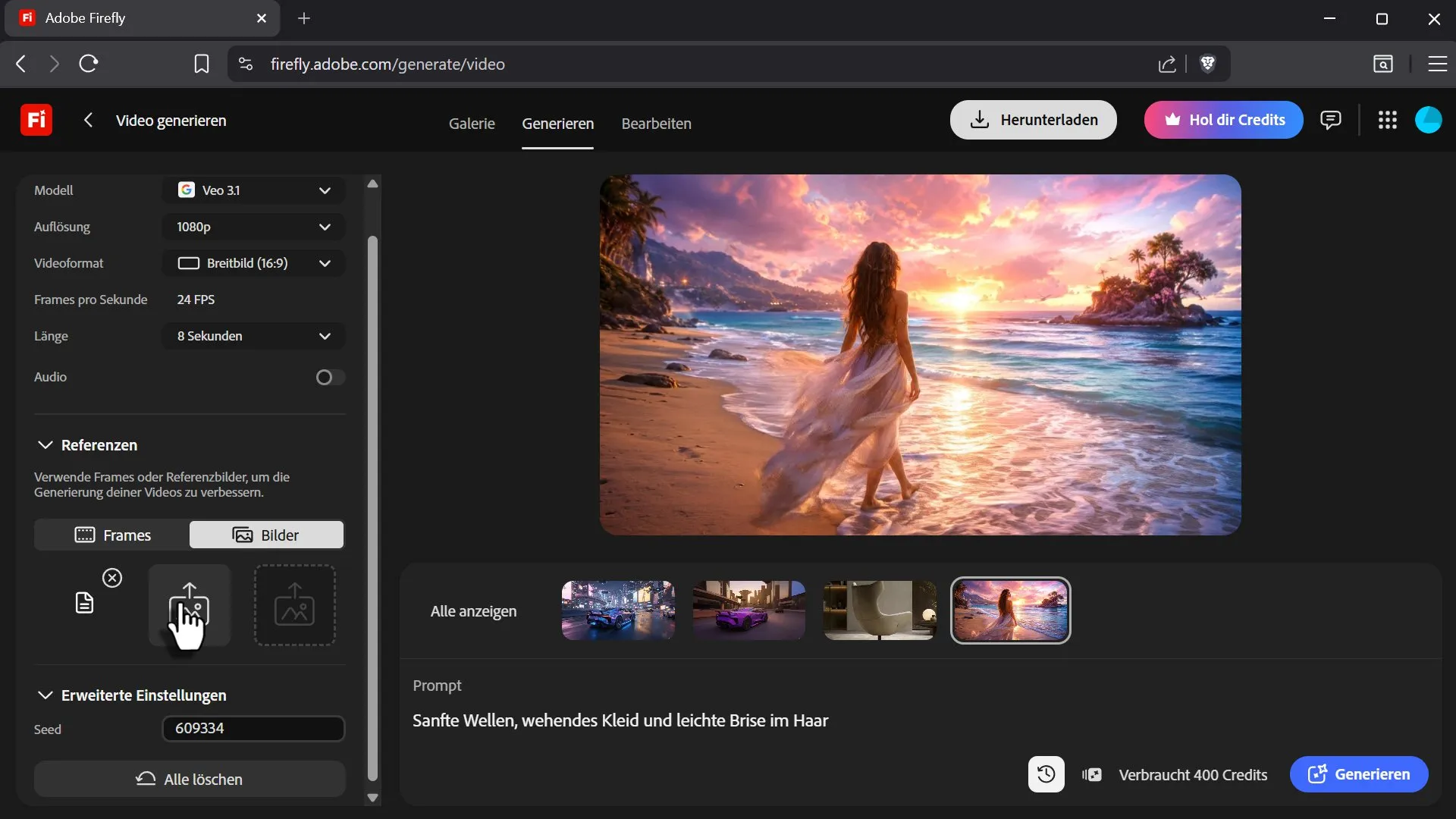Click the uploaded reference document icon
The image size is (1456, 819).
pos(84,604)
